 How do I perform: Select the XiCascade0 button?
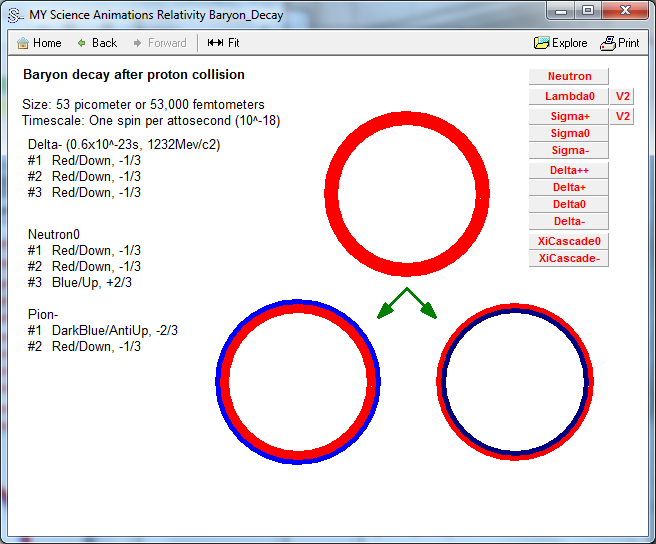click(568, 241)
